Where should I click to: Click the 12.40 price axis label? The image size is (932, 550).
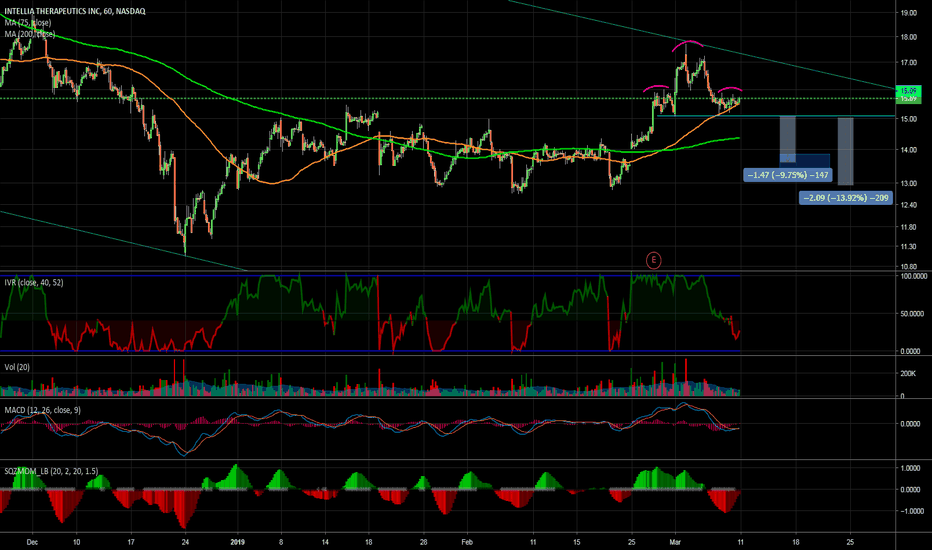908,205
